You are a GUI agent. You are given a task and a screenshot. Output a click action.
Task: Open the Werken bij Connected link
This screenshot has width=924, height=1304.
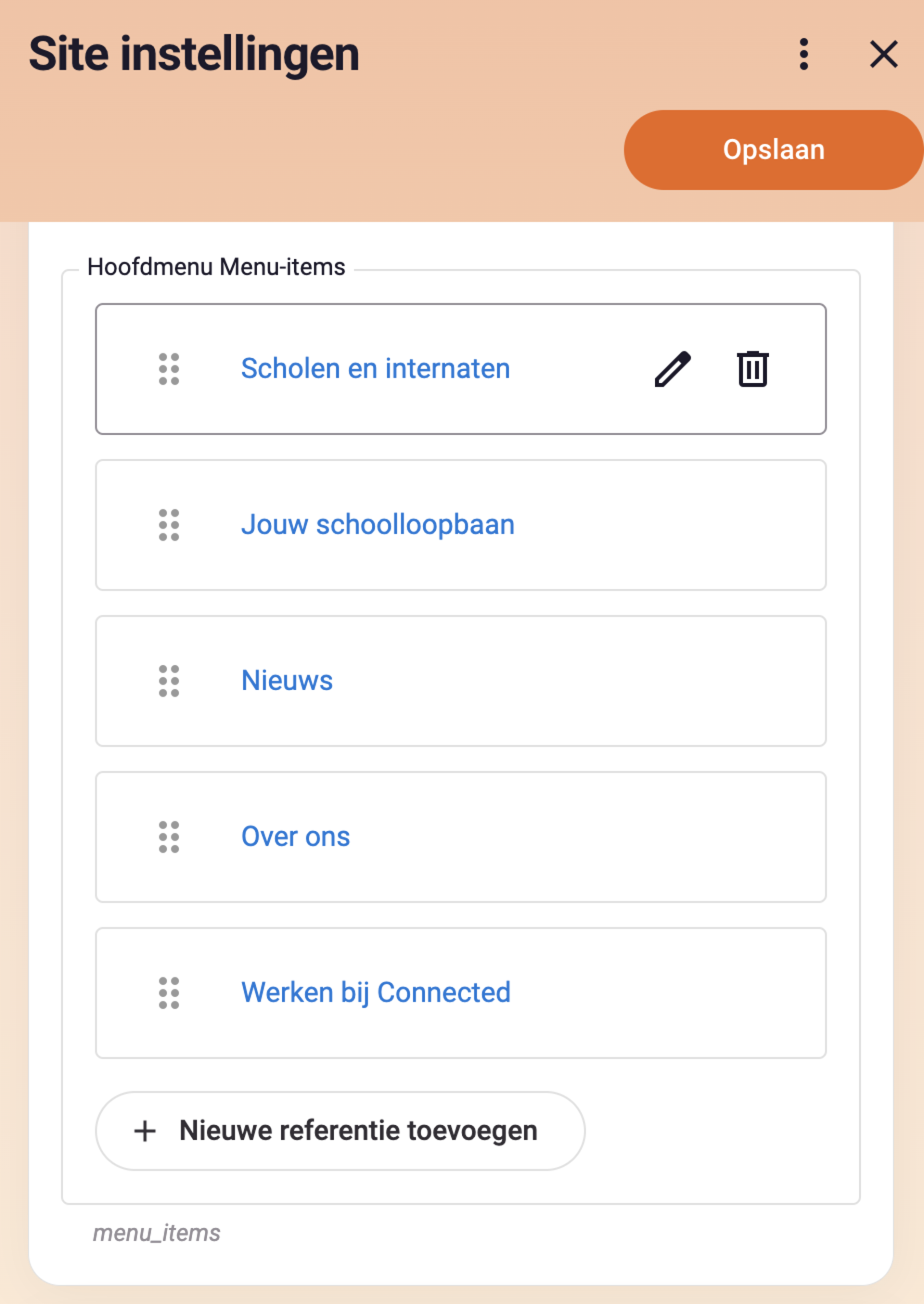pos(375,993)
